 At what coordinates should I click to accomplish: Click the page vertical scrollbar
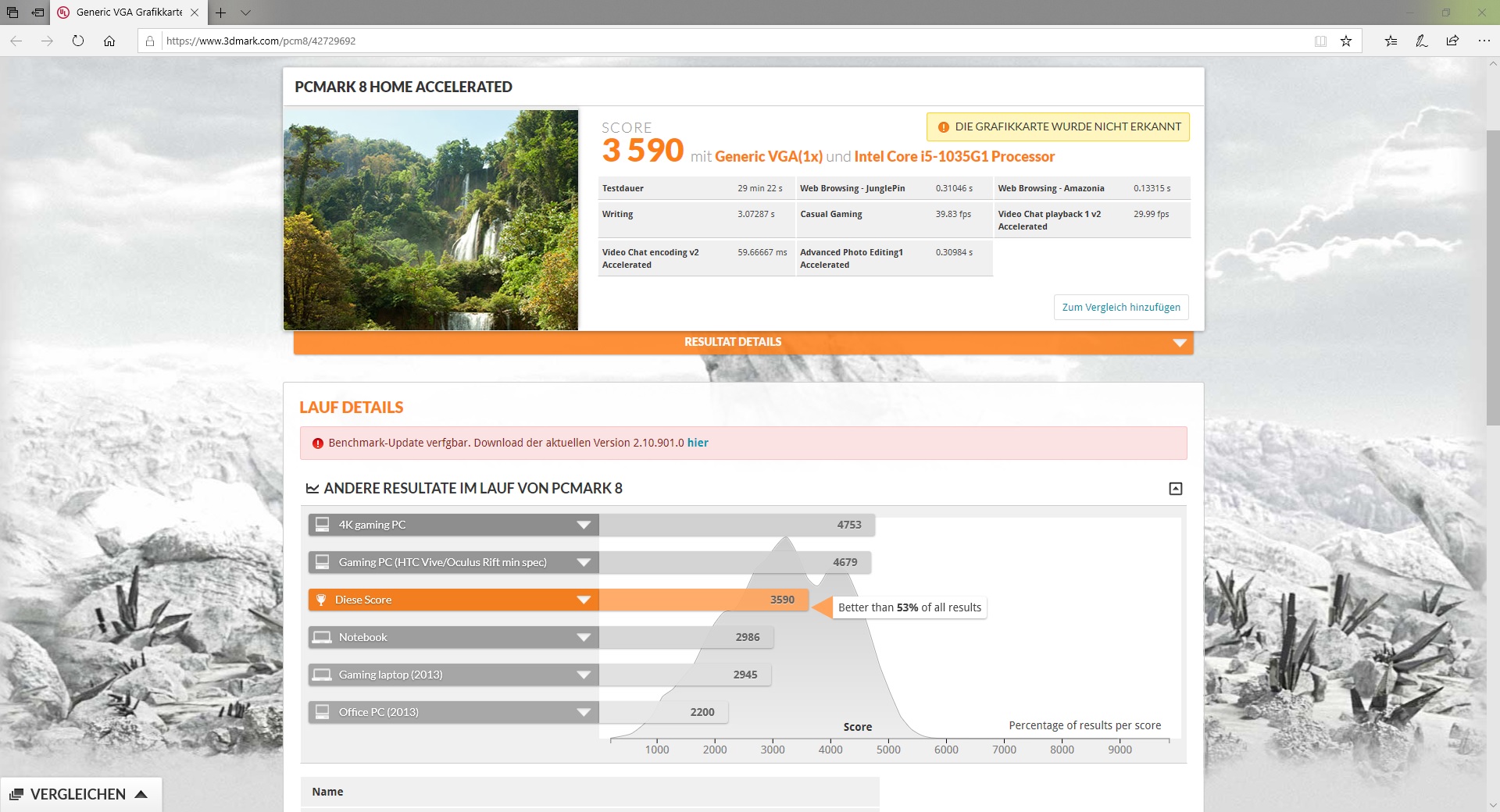point(1492,277)
